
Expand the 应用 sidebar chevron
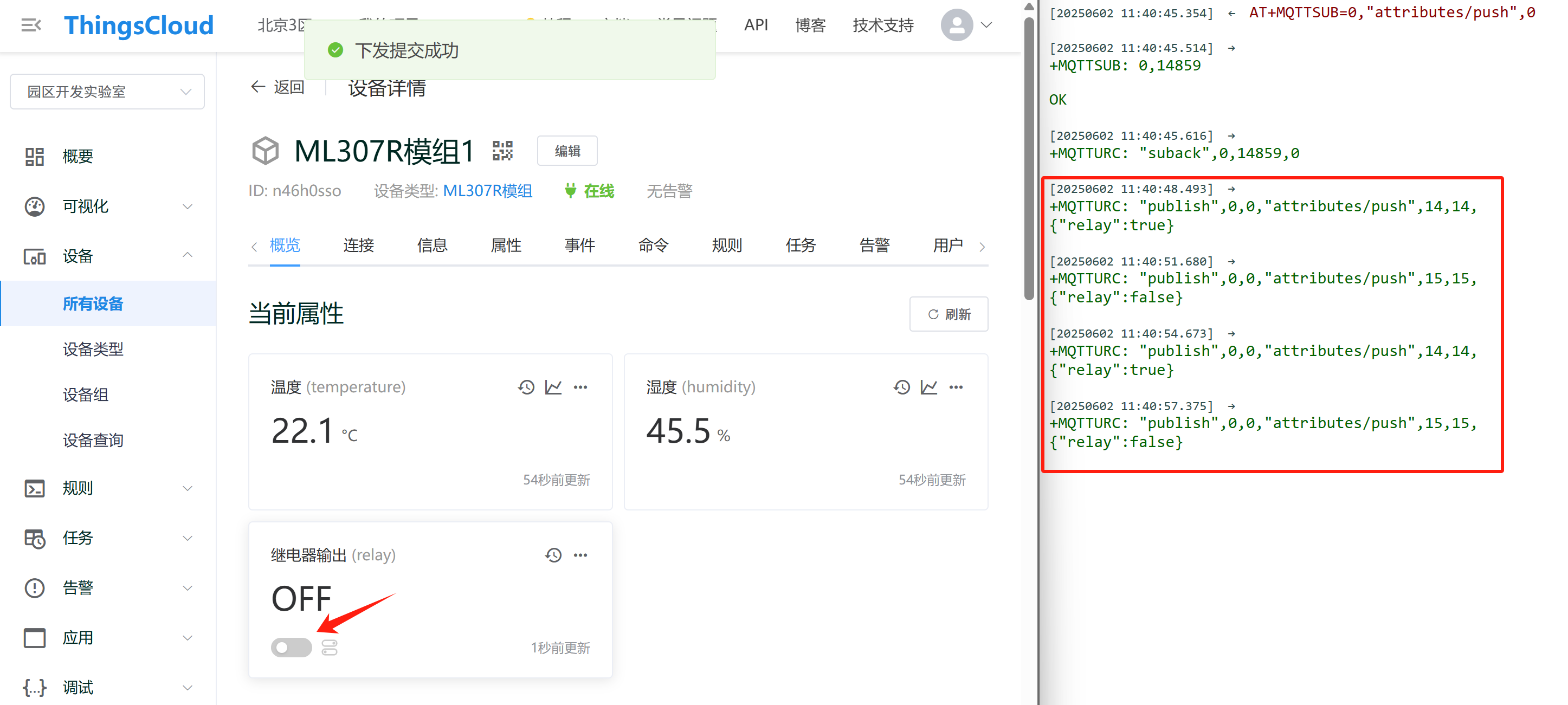[188, 638]
